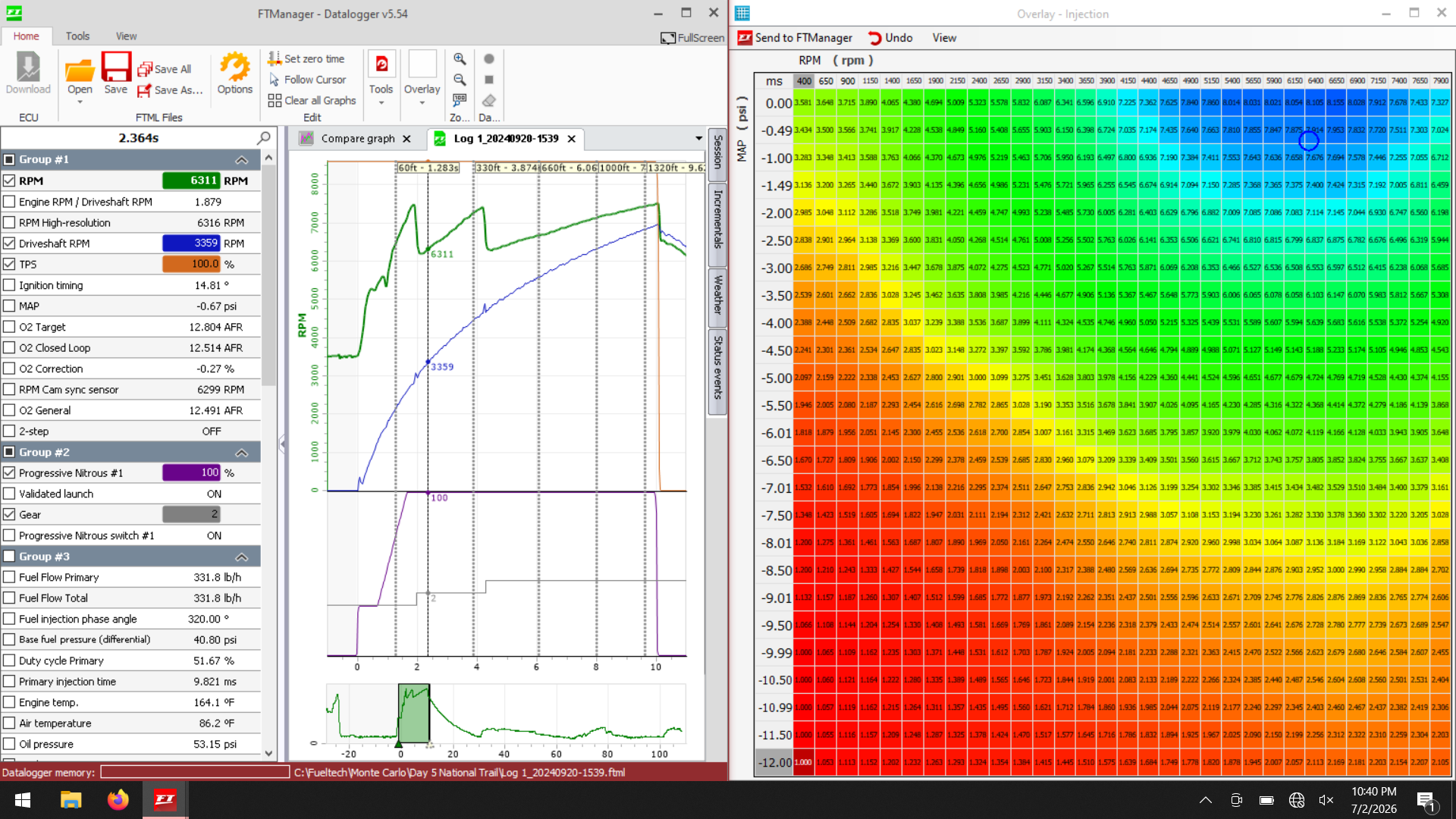Click the purple Progressive Nitrous swatch
This screenshot has height=819, width=1456.
[191, 472]
